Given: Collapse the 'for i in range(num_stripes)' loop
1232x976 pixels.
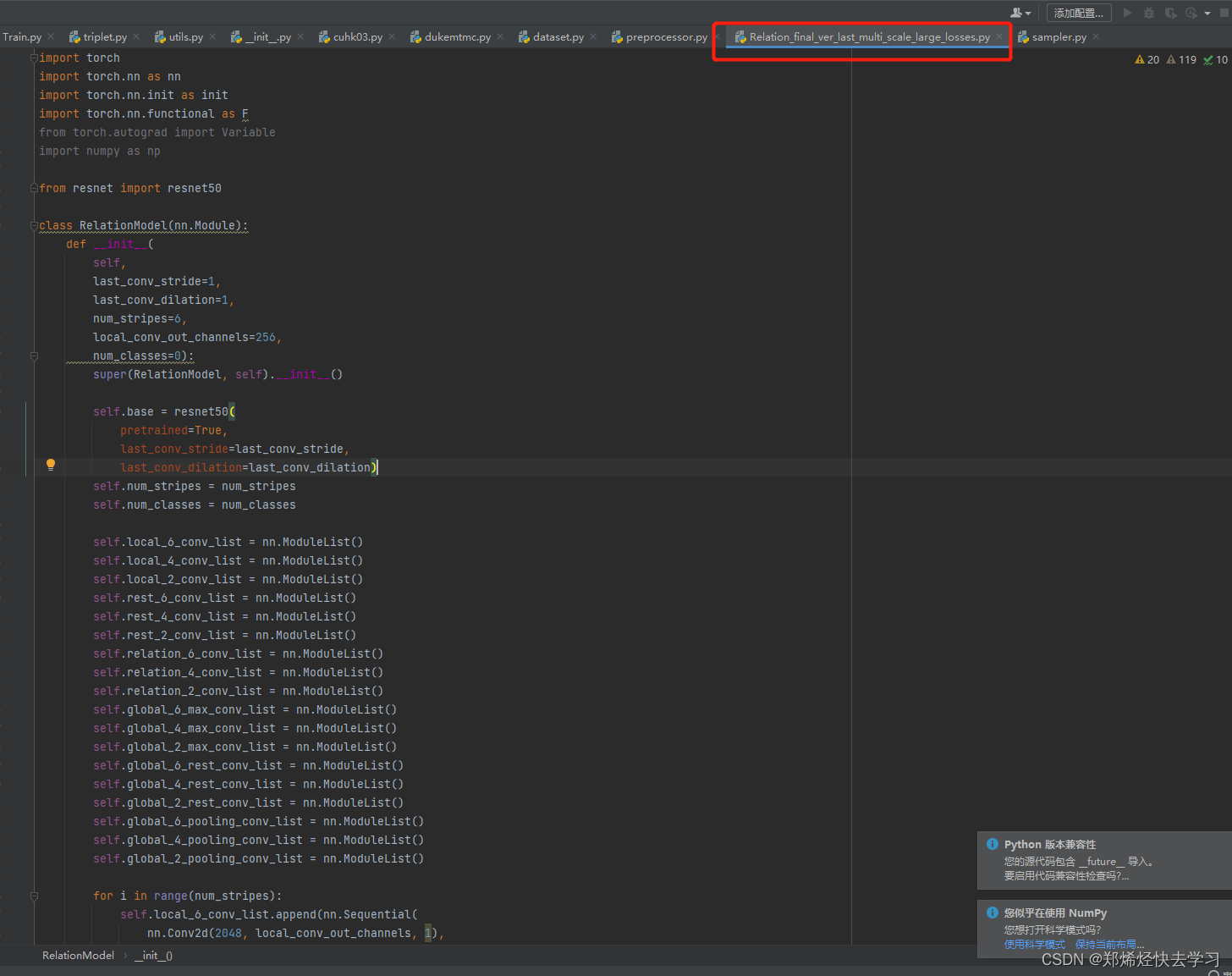Looking at the screenshot, I should tap(34, 896).
